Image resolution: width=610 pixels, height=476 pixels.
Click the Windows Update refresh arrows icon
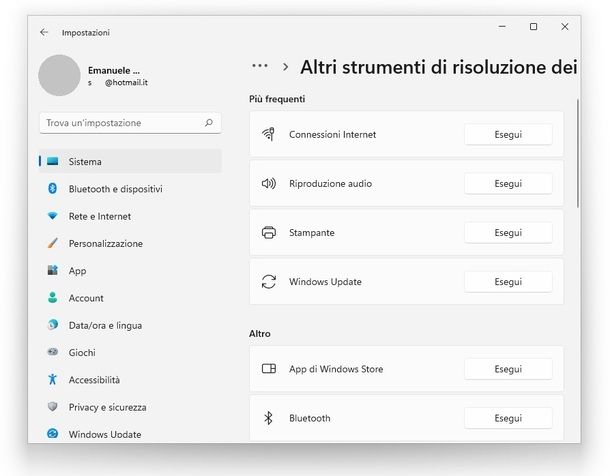(x=269, y=282)
